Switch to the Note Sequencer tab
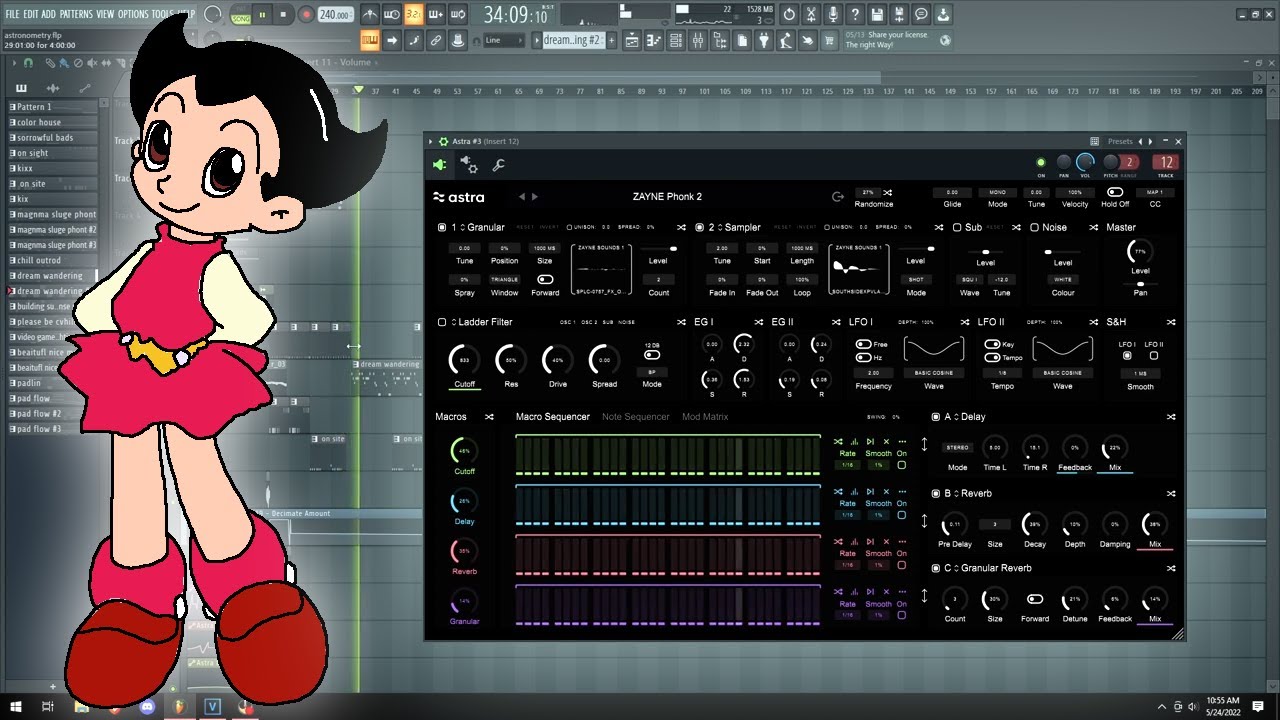Image resolution: width=1280 pixels, height=720 pixels. [636, 417]
